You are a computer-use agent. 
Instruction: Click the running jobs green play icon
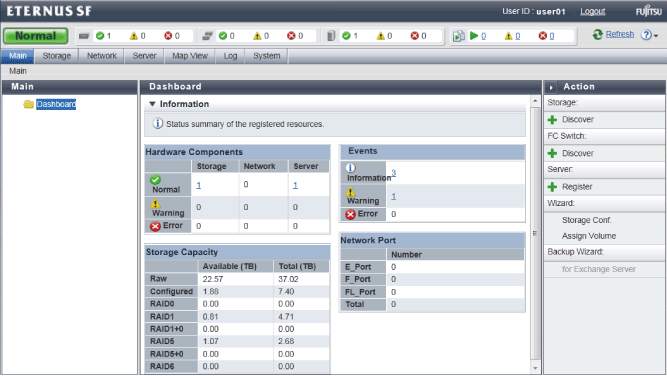[474, 36]
